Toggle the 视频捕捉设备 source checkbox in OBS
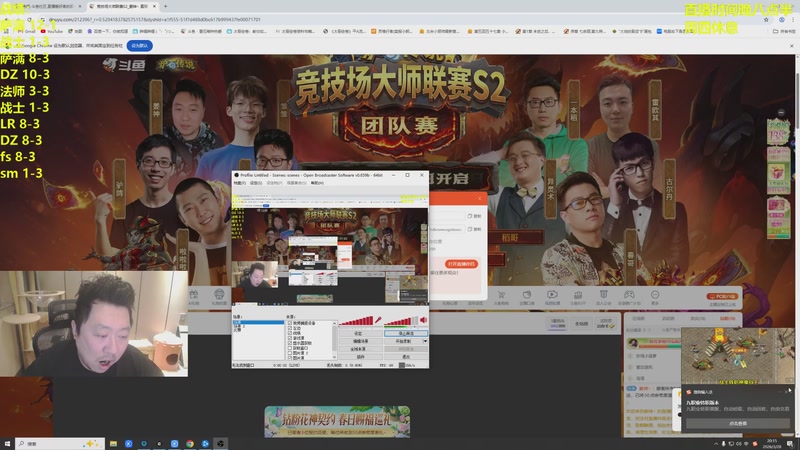 coord(290,323)
